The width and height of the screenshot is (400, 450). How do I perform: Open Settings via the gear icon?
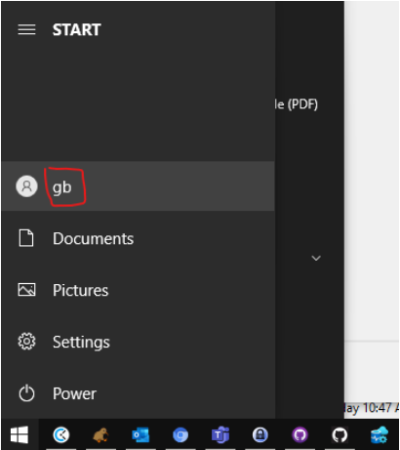[x=26, y=341]
